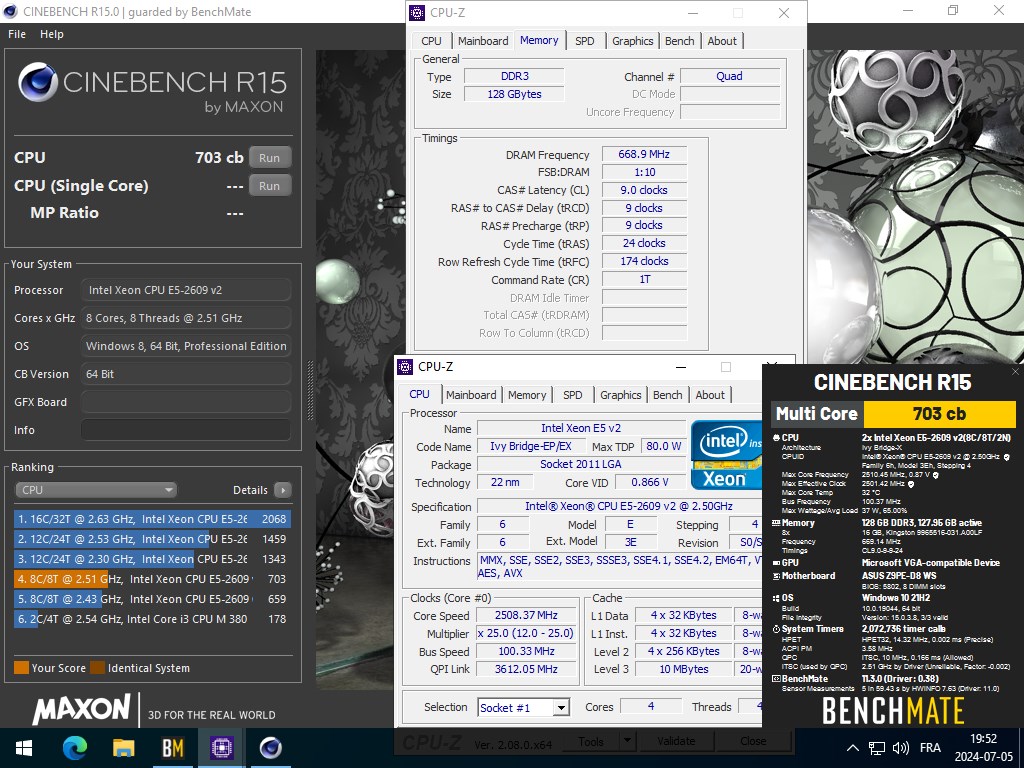Image resolution: width=1024 pixels, height=768 pixels.
Task: Open Bench tab in upper CPU-Z window
Action: [x=679, y=40]
